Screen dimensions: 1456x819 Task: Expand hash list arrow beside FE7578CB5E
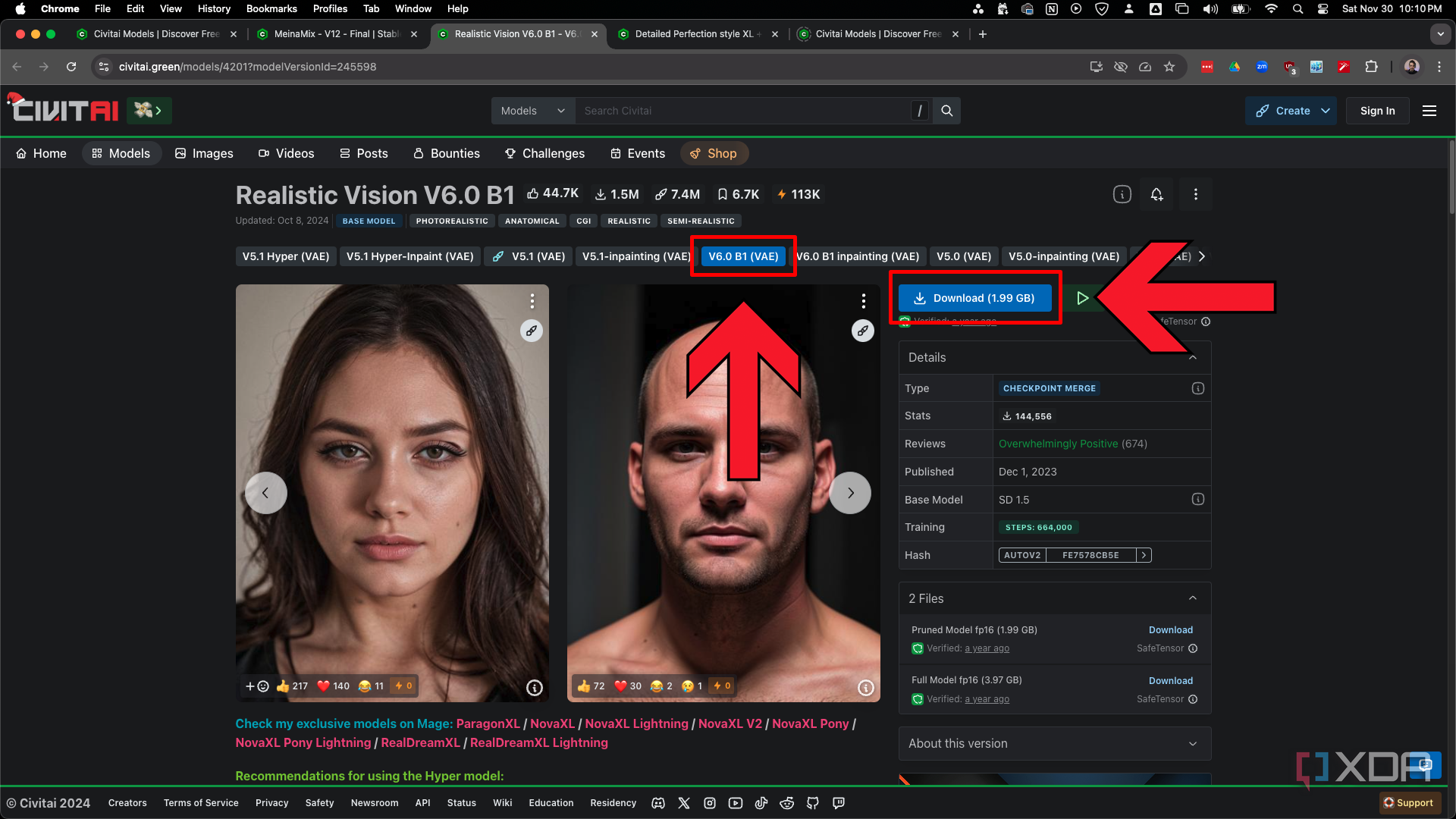[x=1144, y=555]
